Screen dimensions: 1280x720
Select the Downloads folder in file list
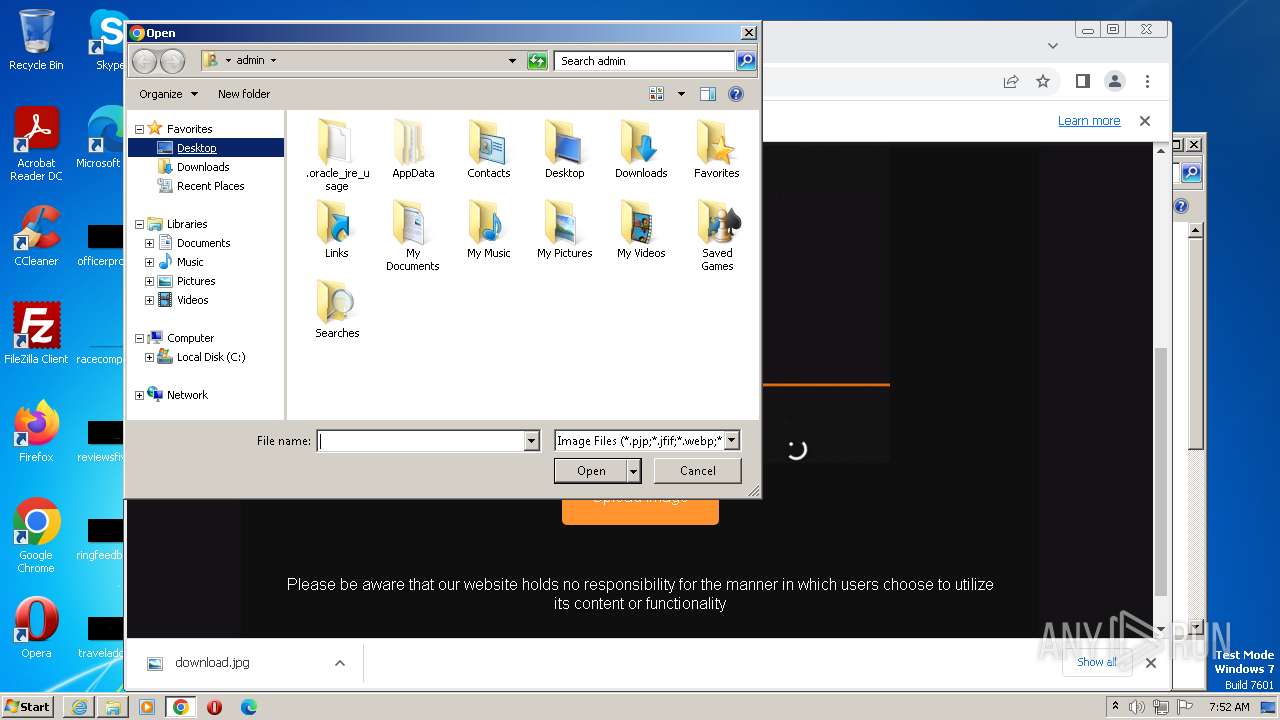[x=641, y=150]
